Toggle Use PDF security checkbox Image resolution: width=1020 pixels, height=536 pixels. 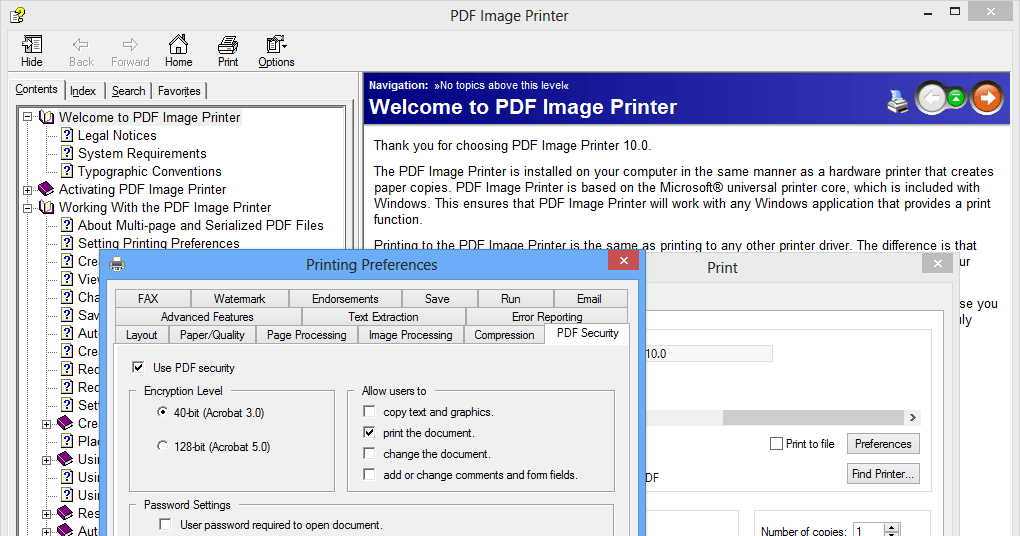pyautogui.click(x=138, y=368)
